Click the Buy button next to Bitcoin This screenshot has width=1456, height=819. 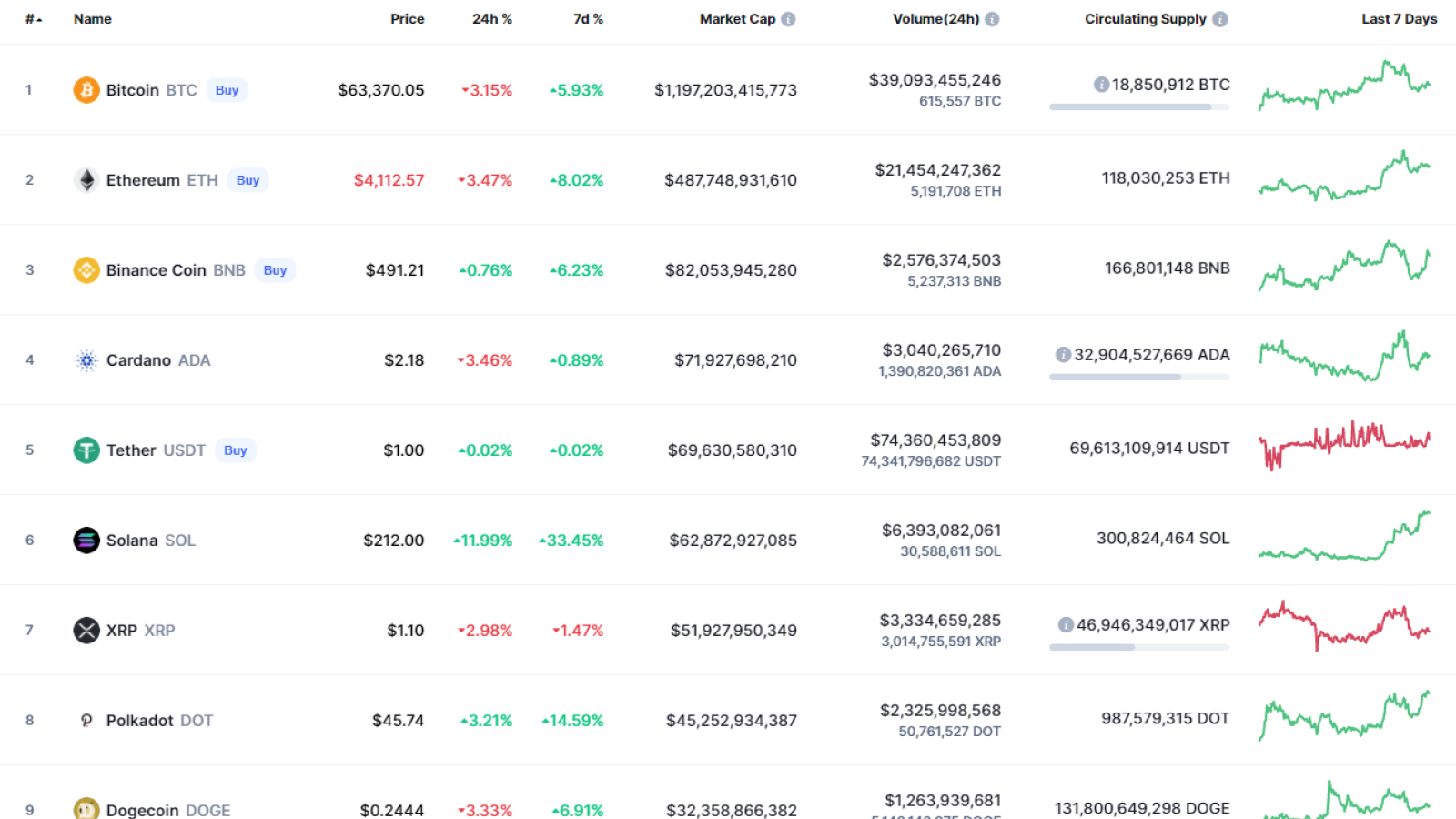[227, 90]
